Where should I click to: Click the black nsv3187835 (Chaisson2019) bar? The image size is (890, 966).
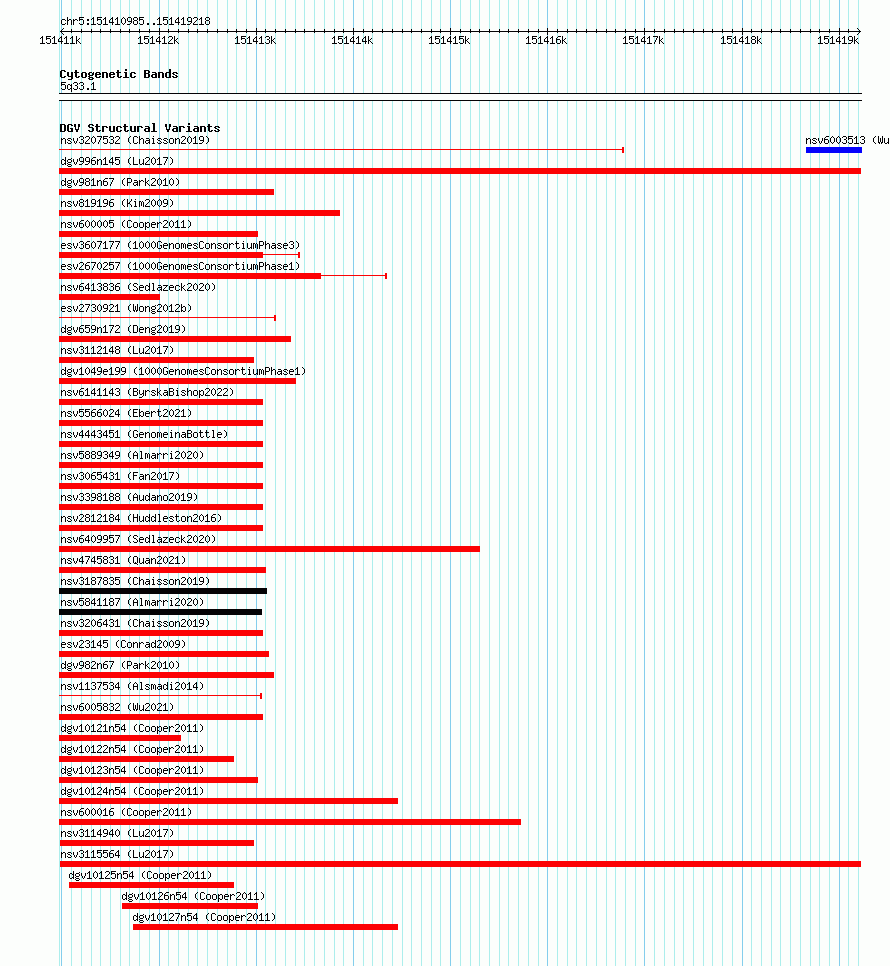coord(163,591)
